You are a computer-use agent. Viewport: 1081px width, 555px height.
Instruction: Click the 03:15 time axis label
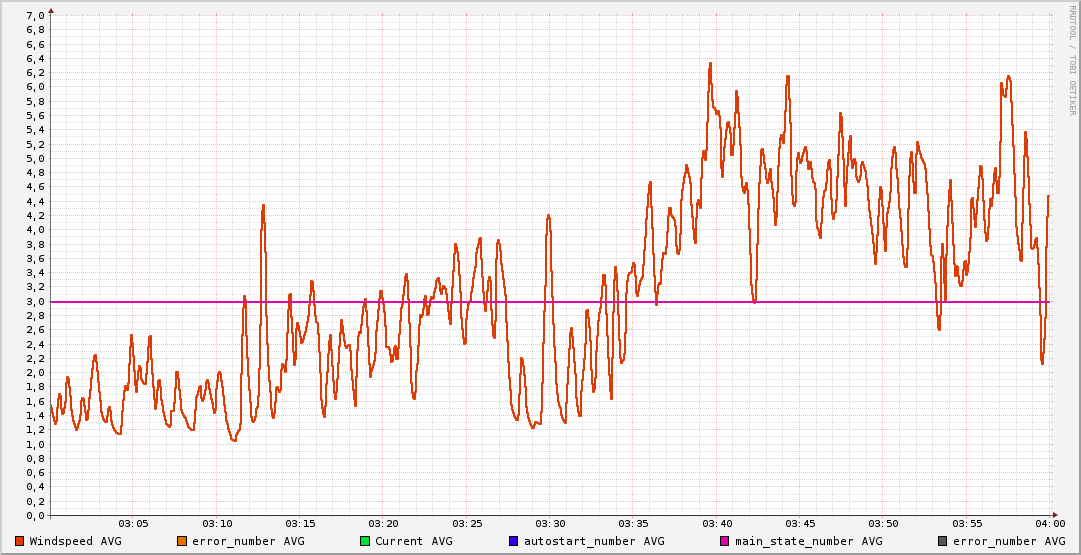300,524
